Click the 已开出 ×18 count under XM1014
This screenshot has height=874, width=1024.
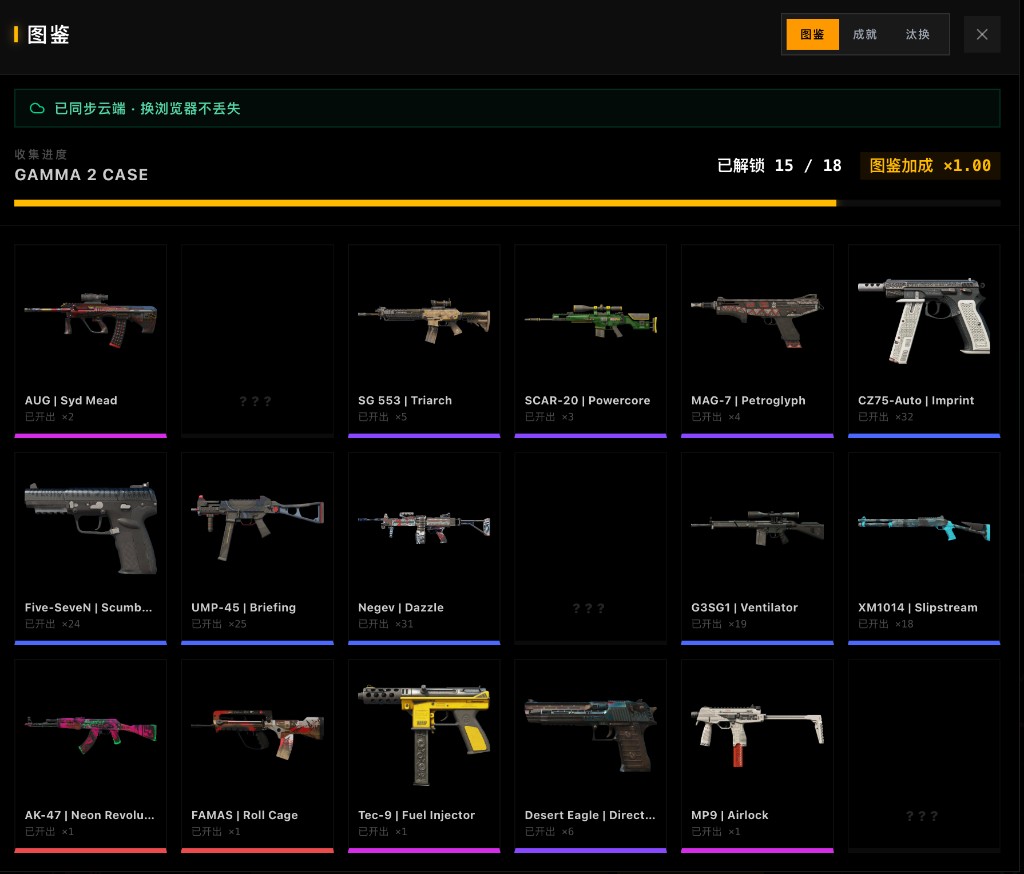(885, 624)
